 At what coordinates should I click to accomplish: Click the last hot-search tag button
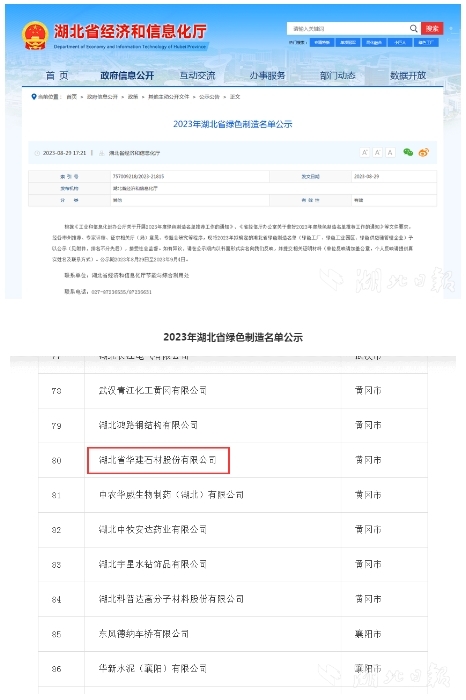[x=426, y=42]
